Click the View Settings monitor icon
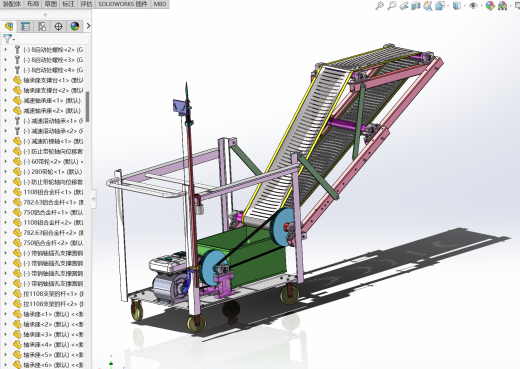Viewport: 520px width, 369px height. point(517,6)
